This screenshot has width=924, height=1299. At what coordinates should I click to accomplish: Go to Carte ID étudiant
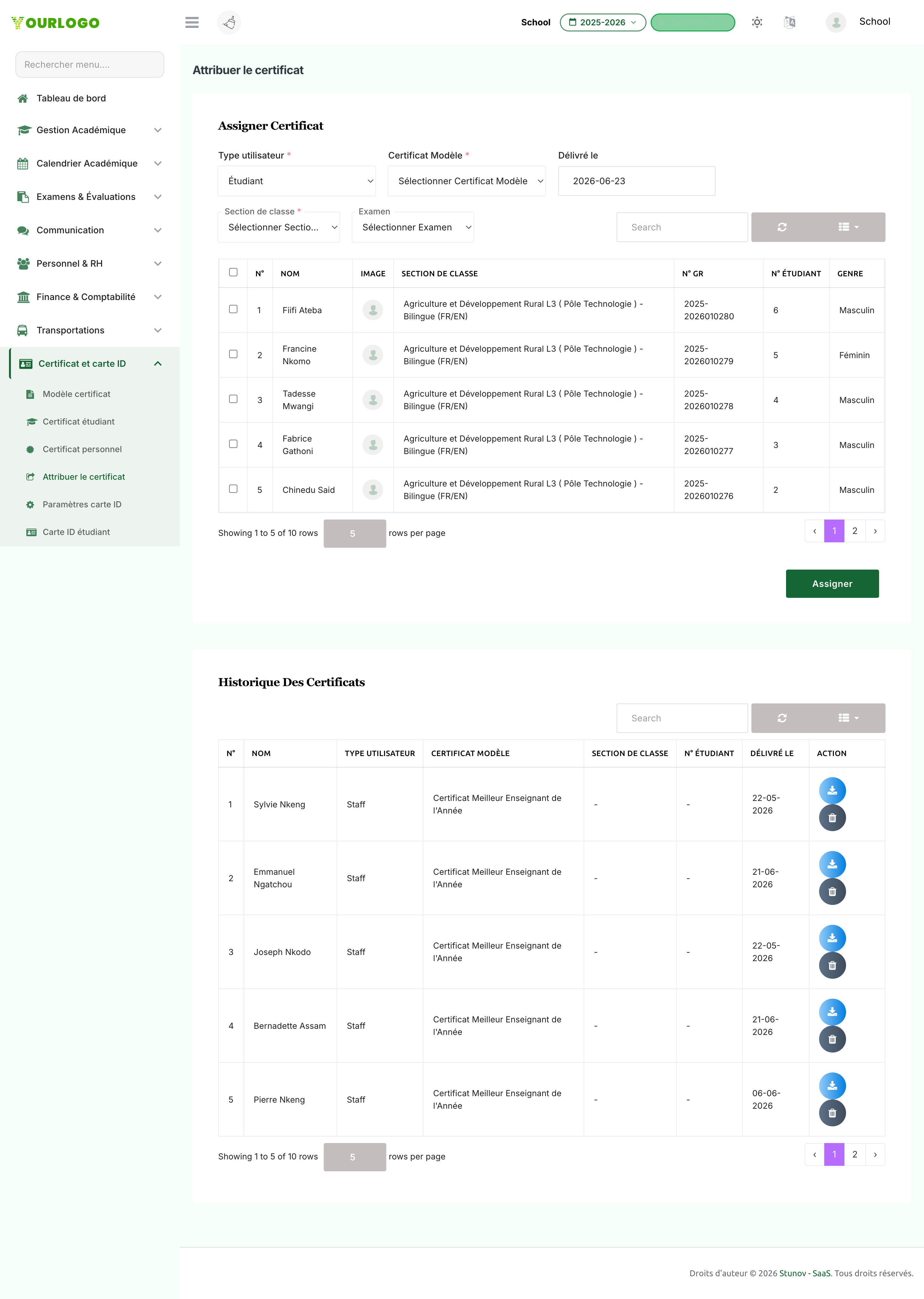pos(76,532)
